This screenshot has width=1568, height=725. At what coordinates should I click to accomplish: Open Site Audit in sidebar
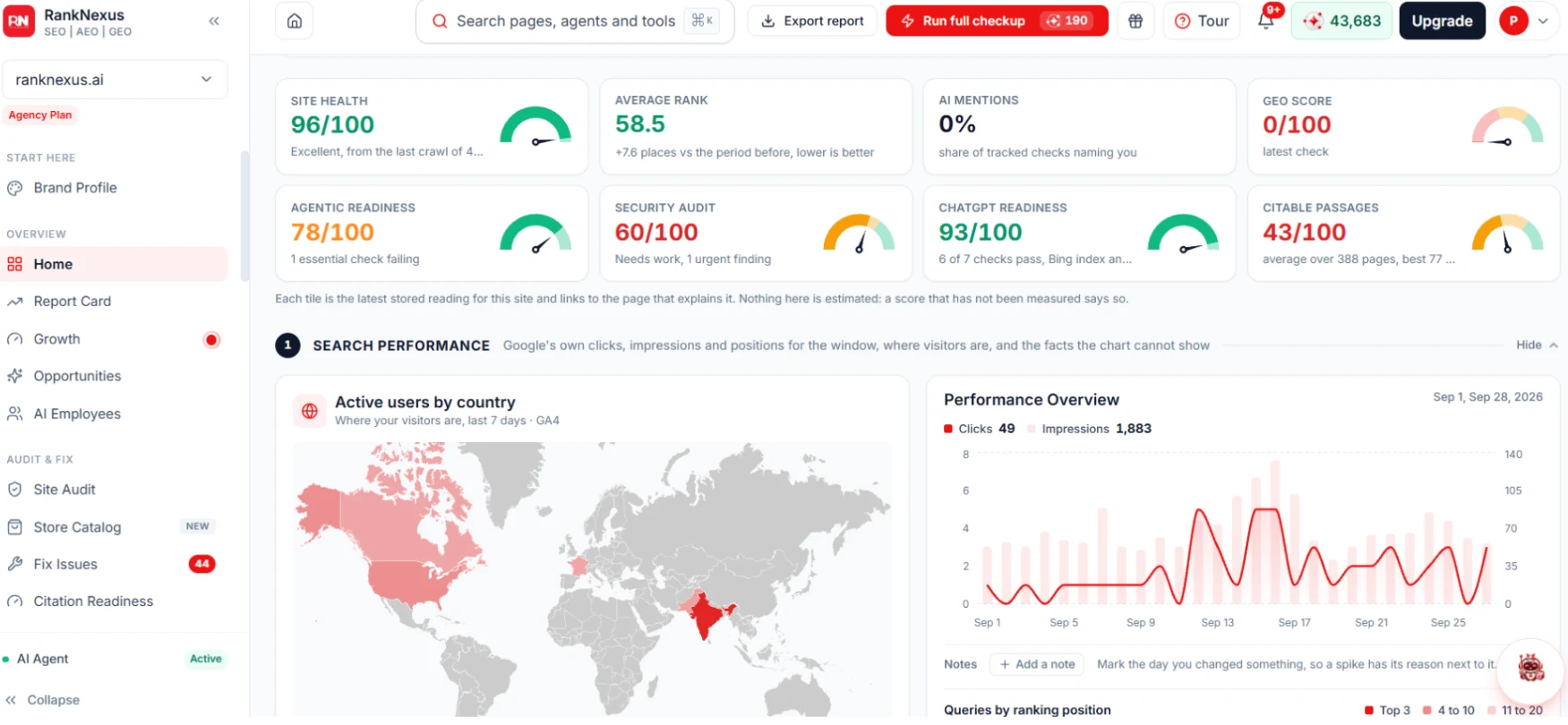115,490
